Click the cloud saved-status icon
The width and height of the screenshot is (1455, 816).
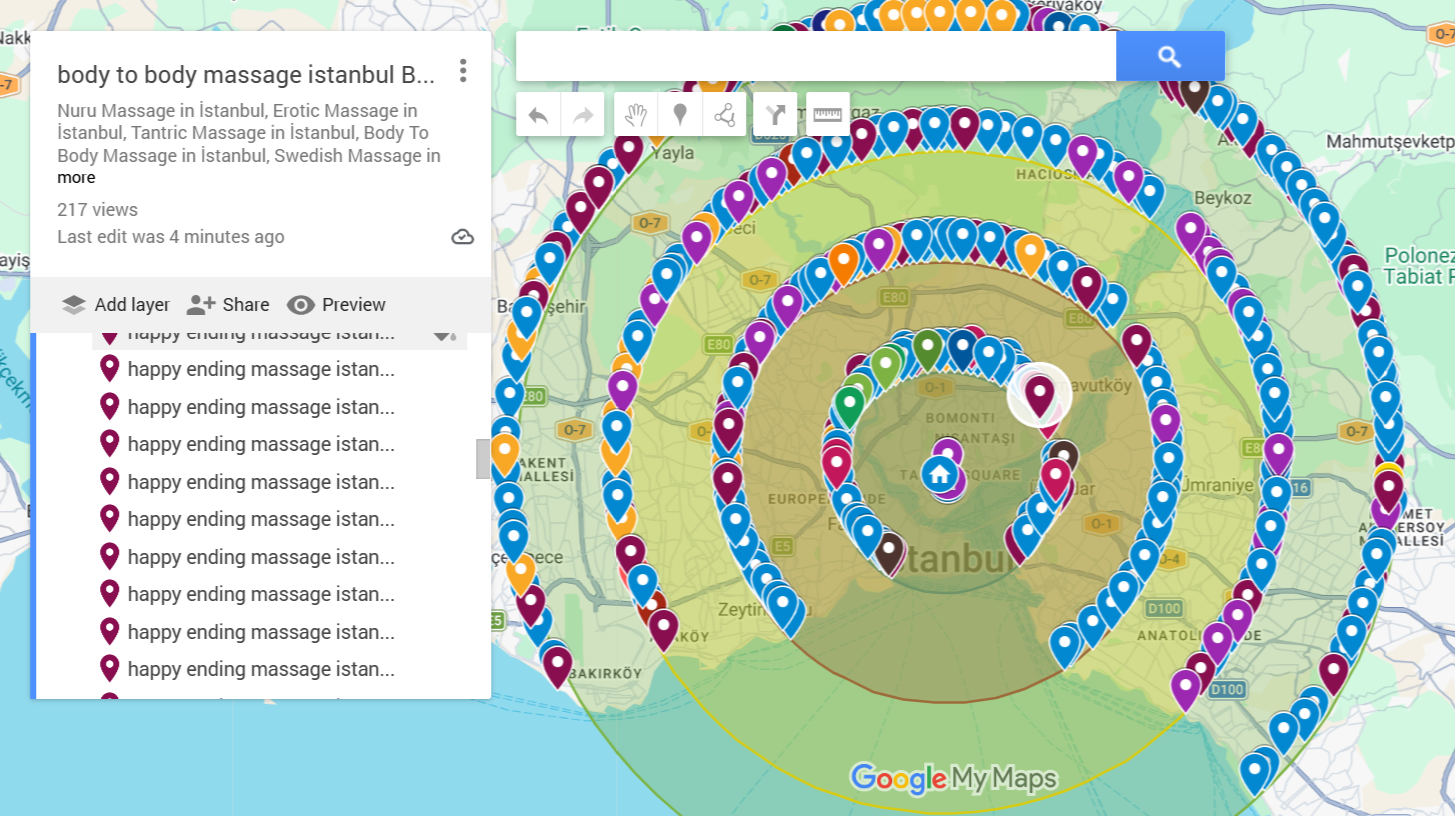click(x=462, y=237)
